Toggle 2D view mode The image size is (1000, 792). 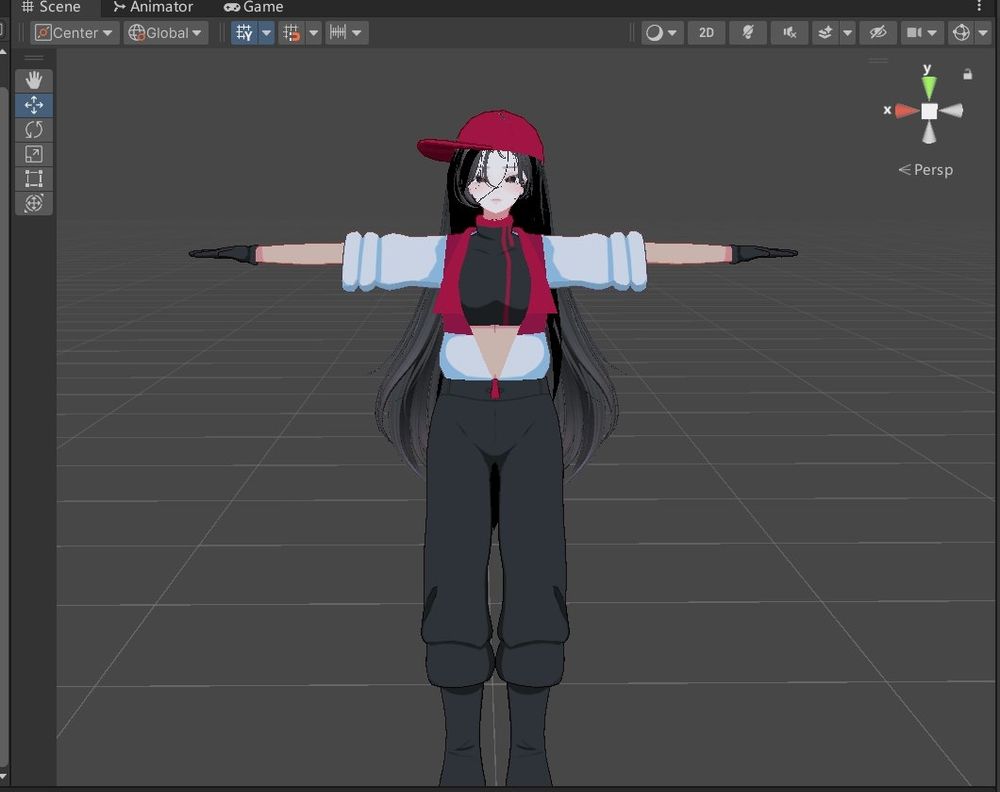point(706,33)
